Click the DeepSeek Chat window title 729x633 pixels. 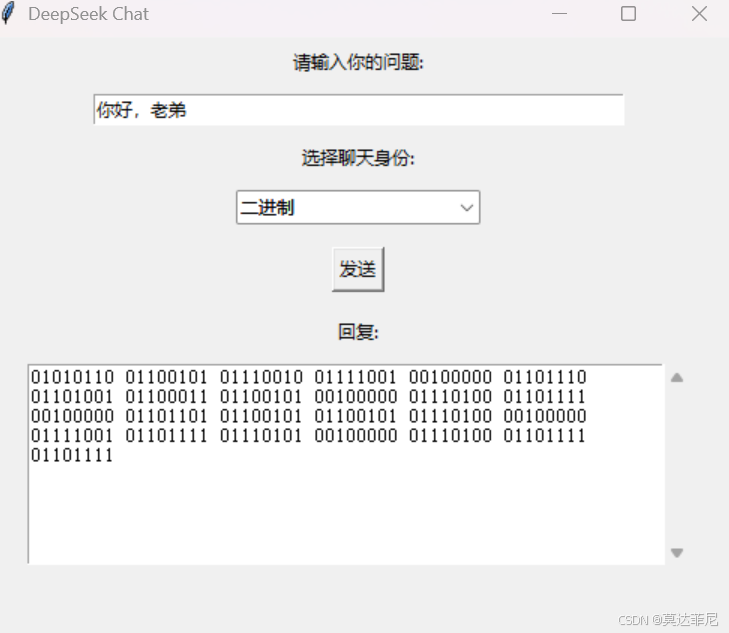88,14
